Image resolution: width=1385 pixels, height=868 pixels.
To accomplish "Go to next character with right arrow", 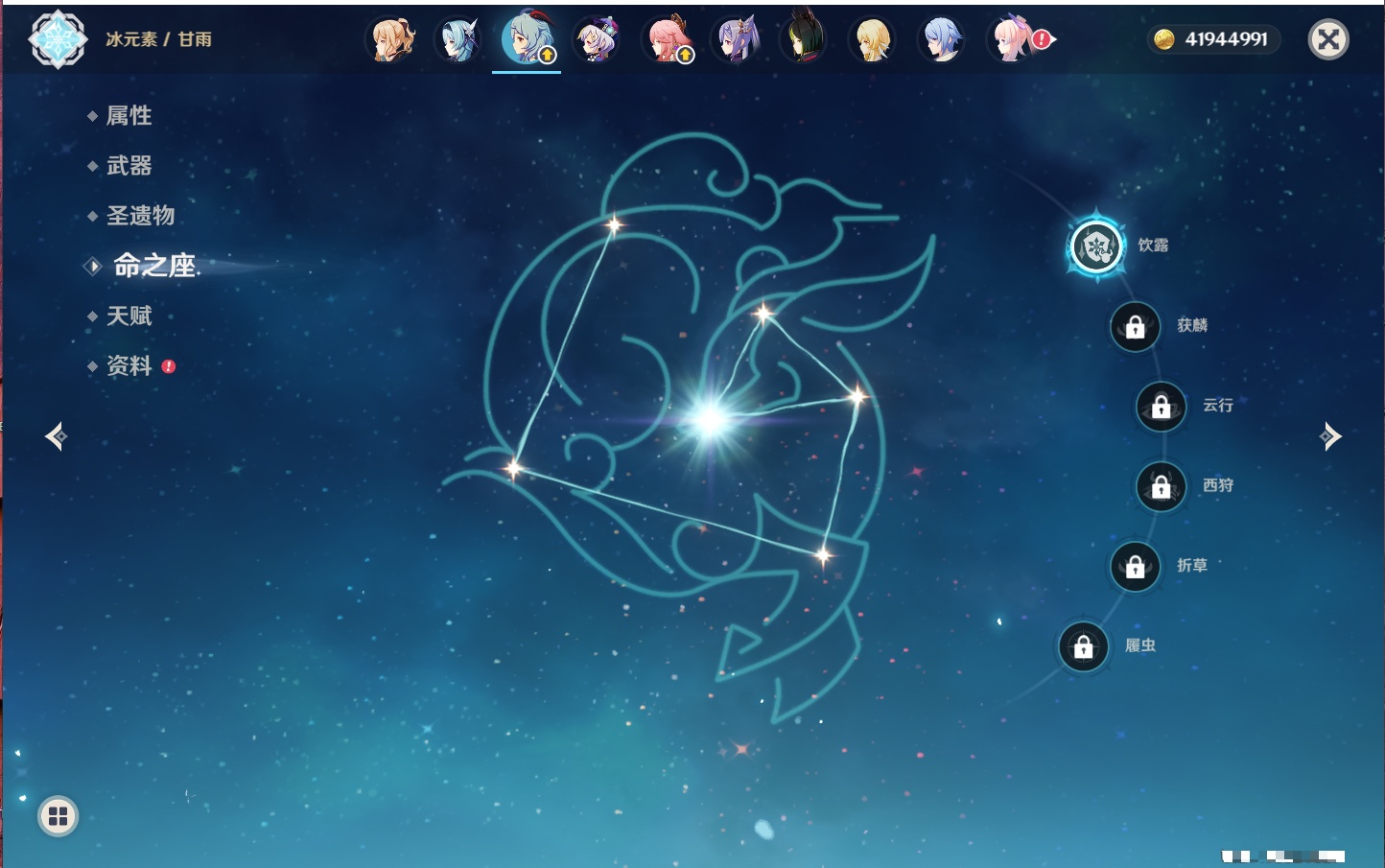I will [x=1330, y=436].
